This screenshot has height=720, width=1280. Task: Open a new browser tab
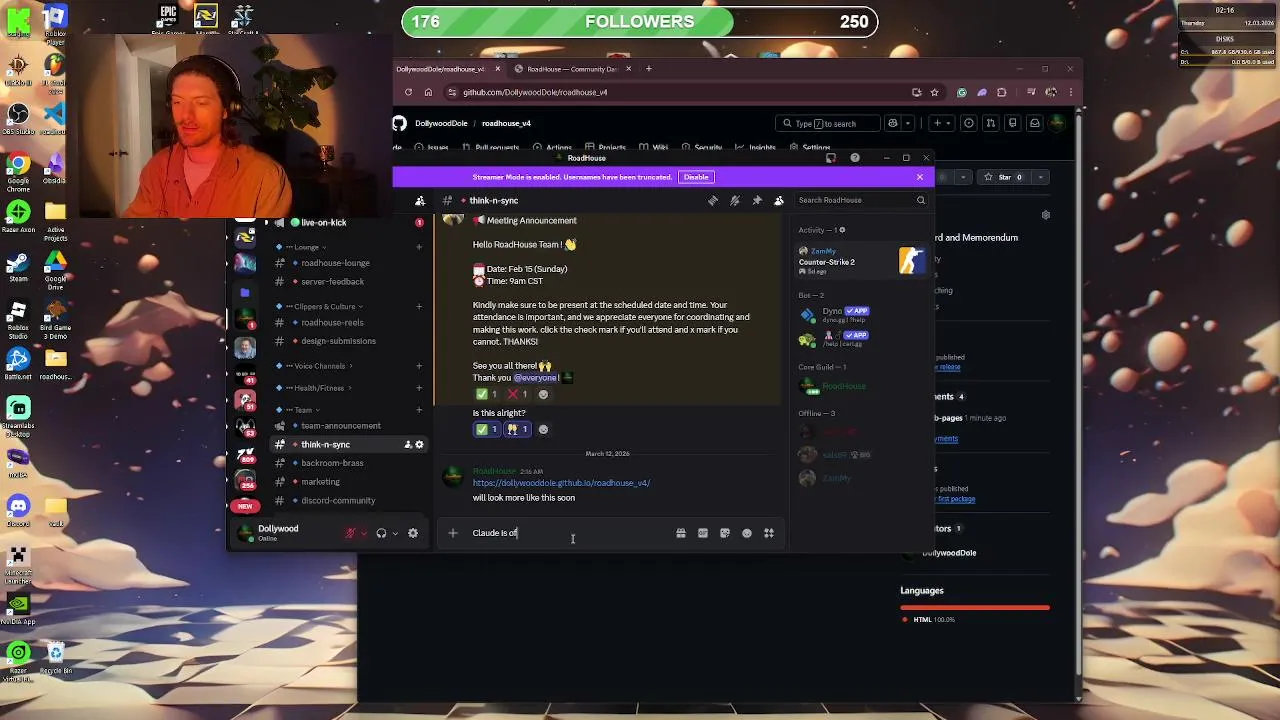point(648,69)
